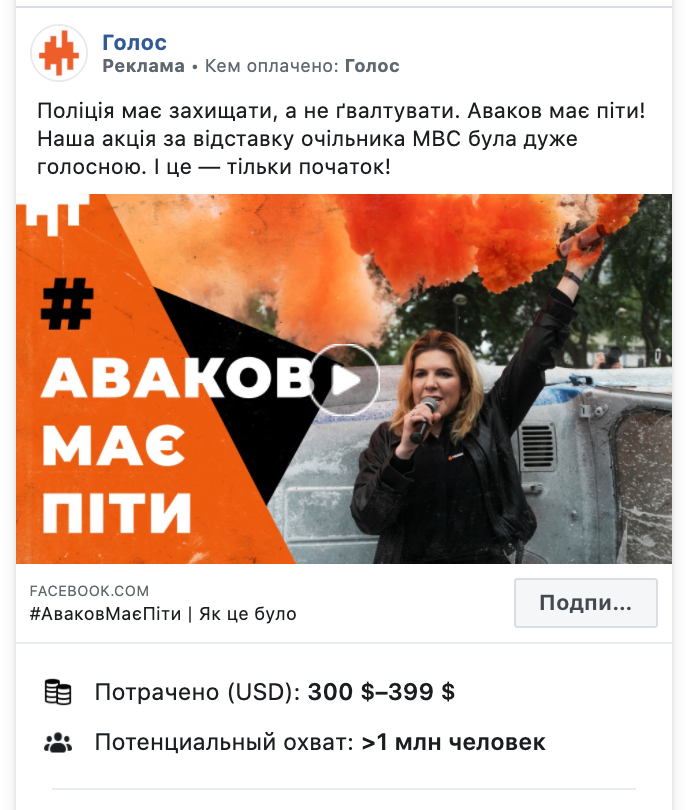Click the 300 $–399 $ spent amount
Screen dimensions: 700x810
click(x=381, y=692)
